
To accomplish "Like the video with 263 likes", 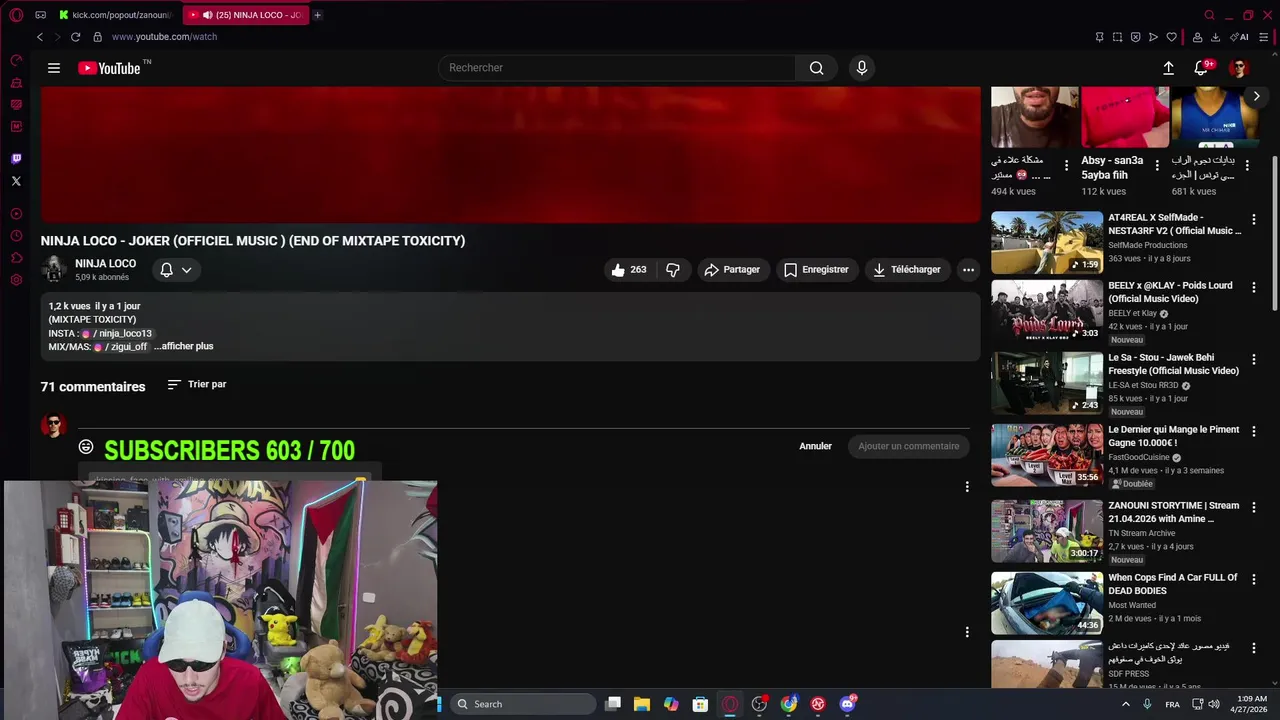I will click(x=629, y=270).
